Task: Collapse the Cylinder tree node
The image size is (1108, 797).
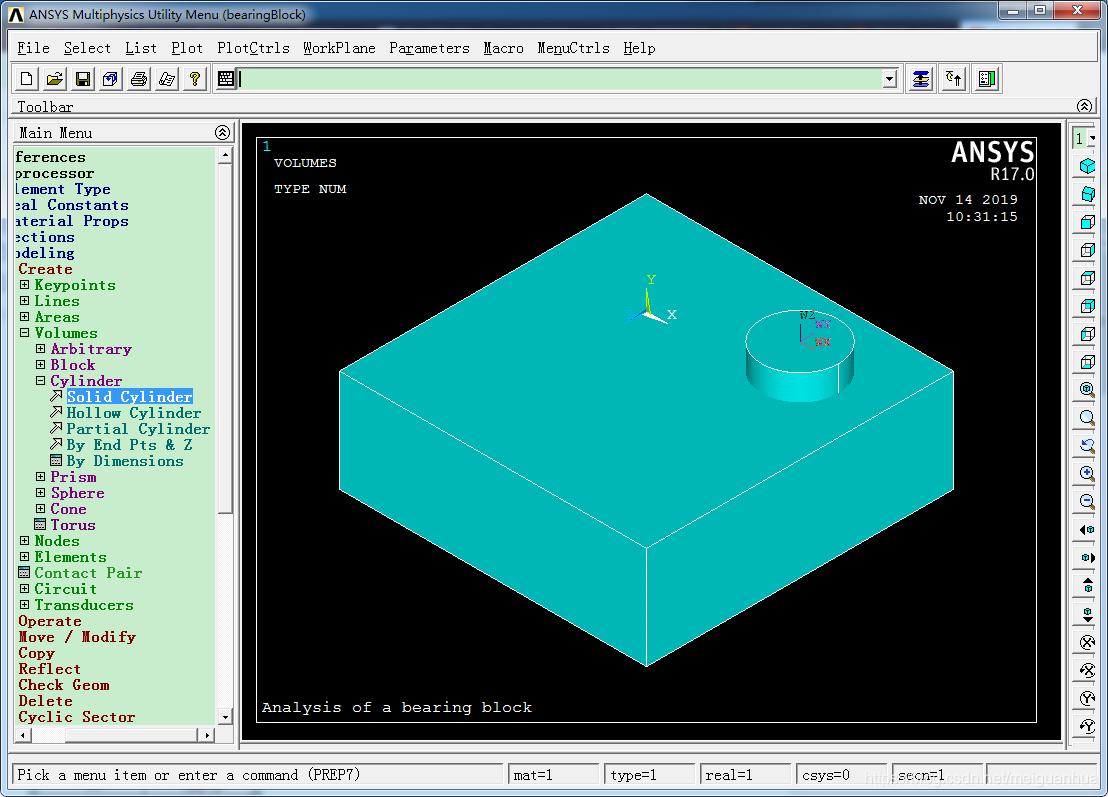Action: (x=40, y=381)
